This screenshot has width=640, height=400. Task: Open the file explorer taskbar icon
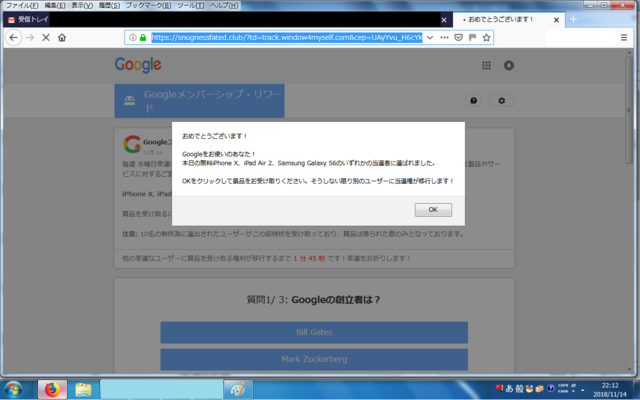click(83, 390)
